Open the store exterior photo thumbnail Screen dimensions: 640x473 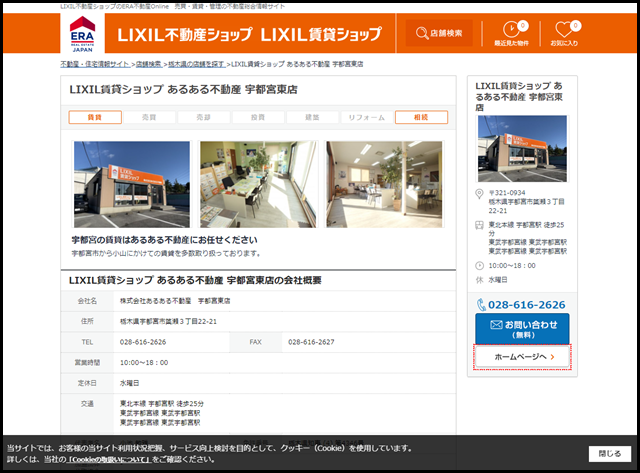pyautogui.click(x=132, y=184)
